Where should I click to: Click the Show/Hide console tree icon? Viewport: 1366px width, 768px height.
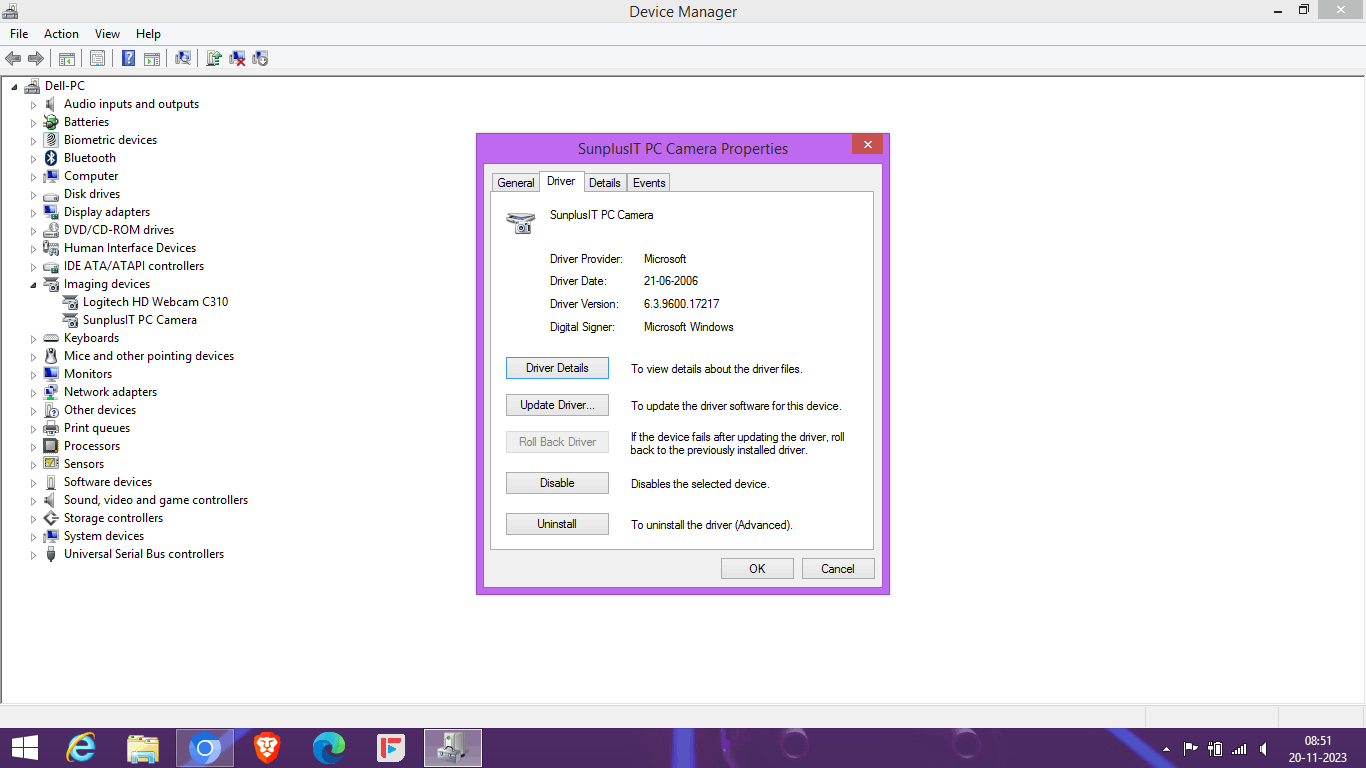pyautogui.click(x=66, y=58)
